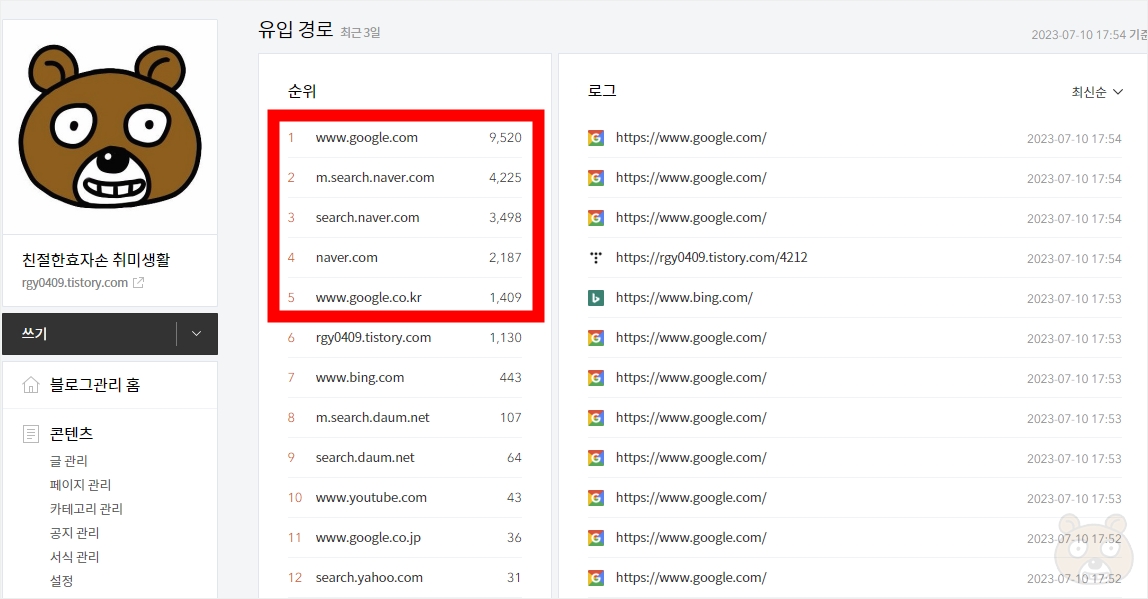Click the 순위 panel heading

tap(302, 92)
